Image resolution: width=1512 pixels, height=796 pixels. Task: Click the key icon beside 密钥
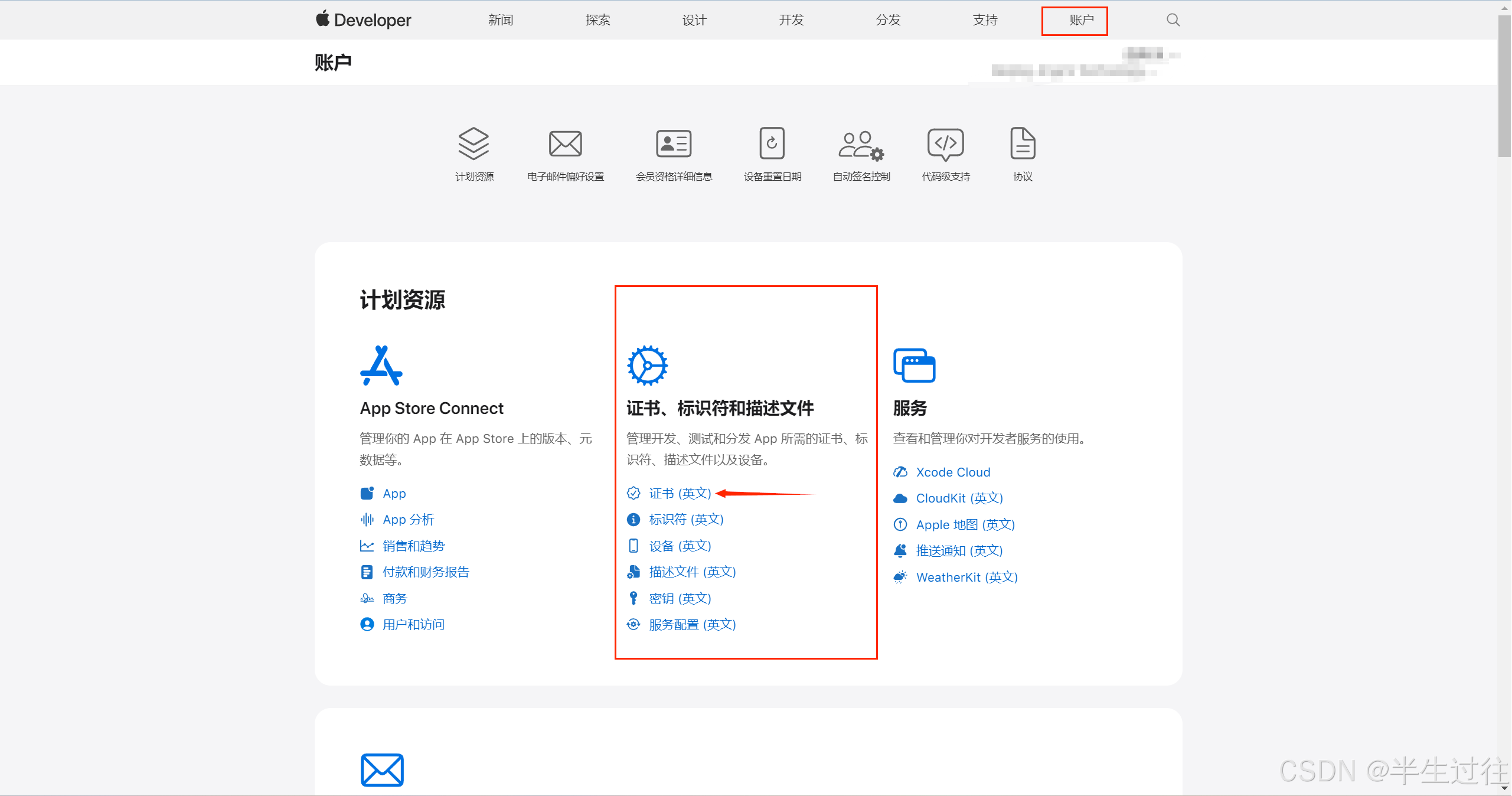(633, 598)
